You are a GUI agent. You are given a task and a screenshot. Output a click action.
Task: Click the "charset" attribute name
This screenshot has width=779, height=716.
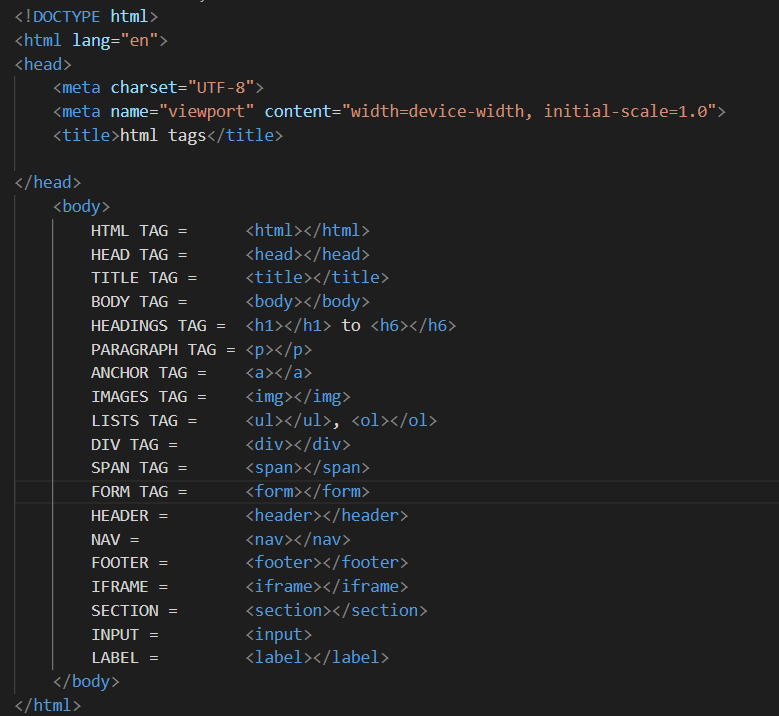tap(144, 87)
